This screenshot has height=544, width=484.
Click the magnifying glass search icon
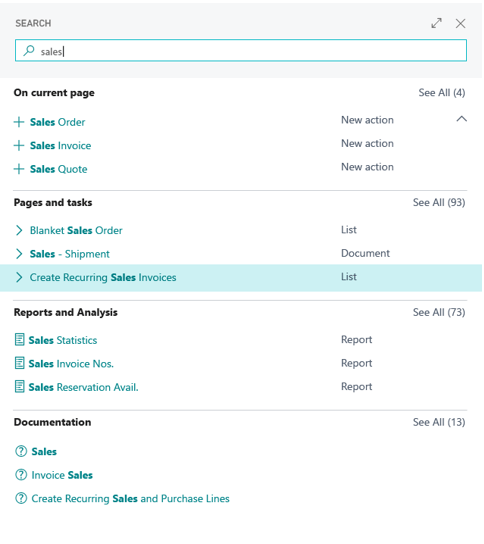click(x=29, y=51)
